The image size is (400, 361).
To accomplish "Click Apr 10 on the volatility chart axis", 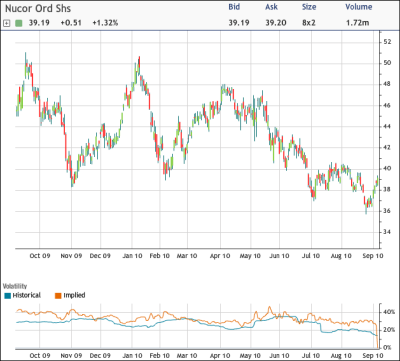I will pyautogui.click(x=220, y=355).
